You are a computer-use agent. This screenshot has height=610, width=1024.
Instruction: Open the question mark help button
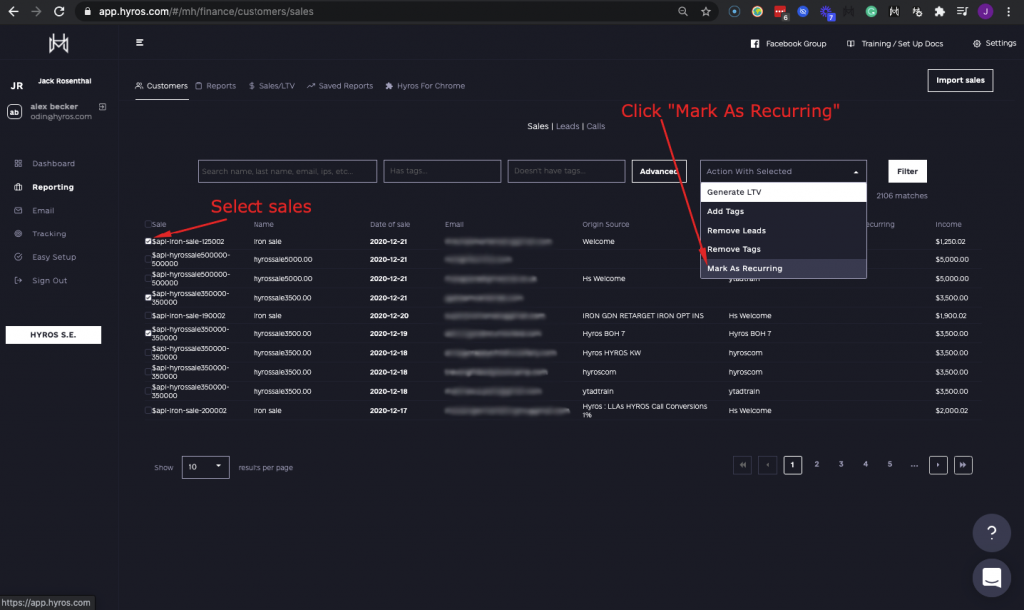(x=991, y=533)
